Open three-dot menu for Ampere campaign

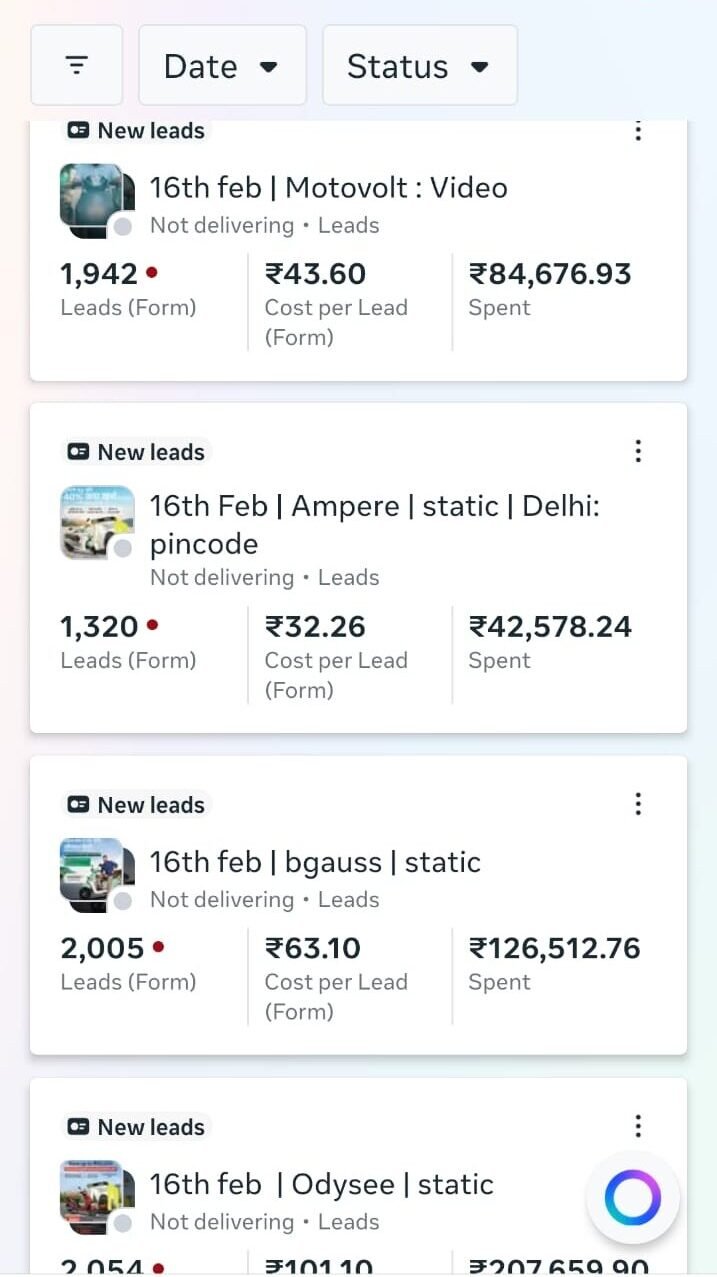coord(638,451)
